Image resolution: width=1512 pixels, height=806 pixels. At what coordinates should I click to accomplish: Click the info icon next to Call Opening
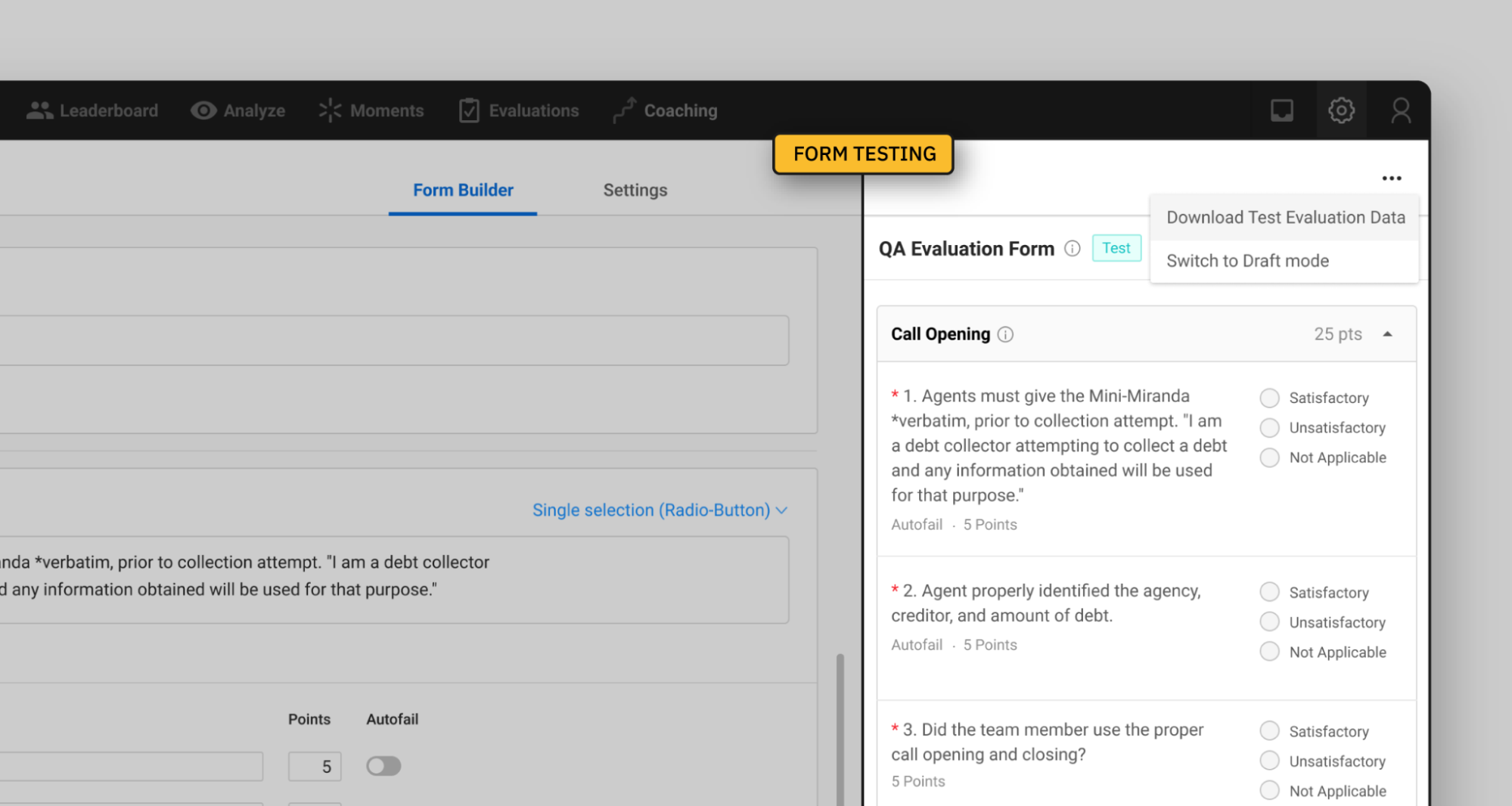click(1005, 333)
